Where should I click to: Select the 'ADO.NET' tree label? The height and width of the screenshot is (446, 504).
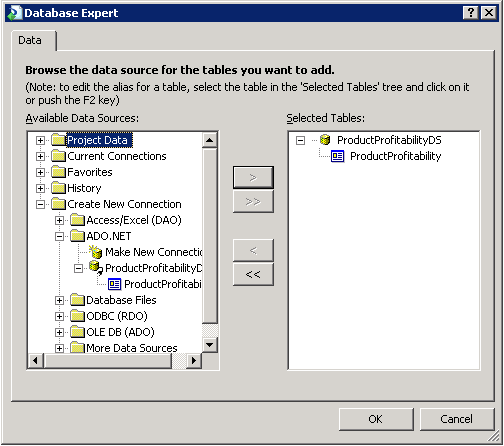click(109, 236)
